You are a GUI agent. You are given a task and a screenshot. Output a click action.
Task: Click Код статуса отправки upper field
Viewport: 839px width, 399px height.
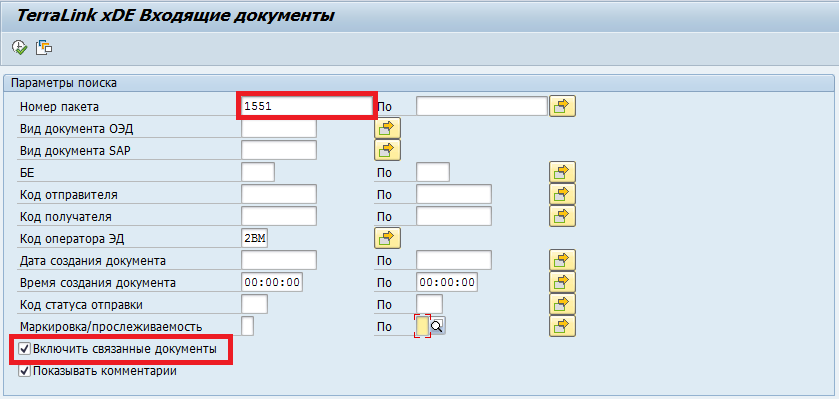(x=429, y=304)
